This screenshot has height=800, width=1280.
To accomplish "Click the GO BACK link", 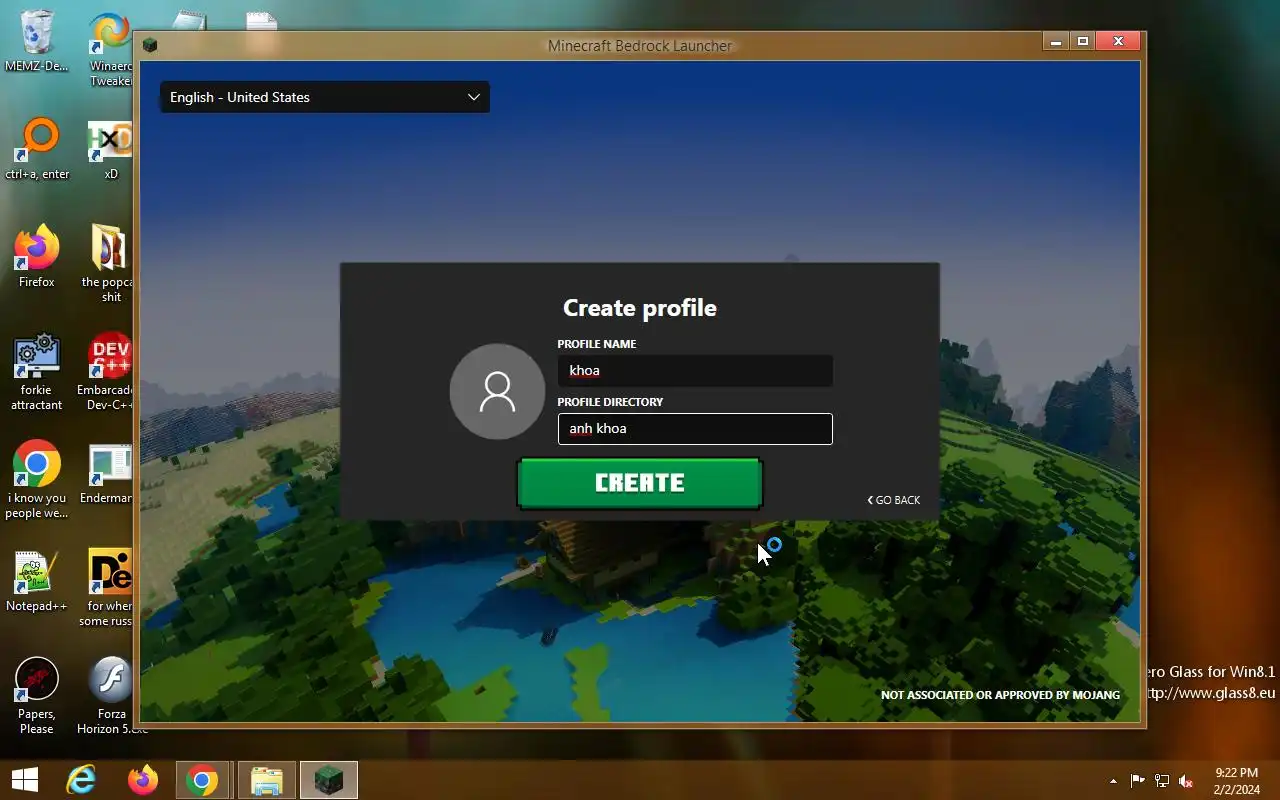I will coord(894,500).
